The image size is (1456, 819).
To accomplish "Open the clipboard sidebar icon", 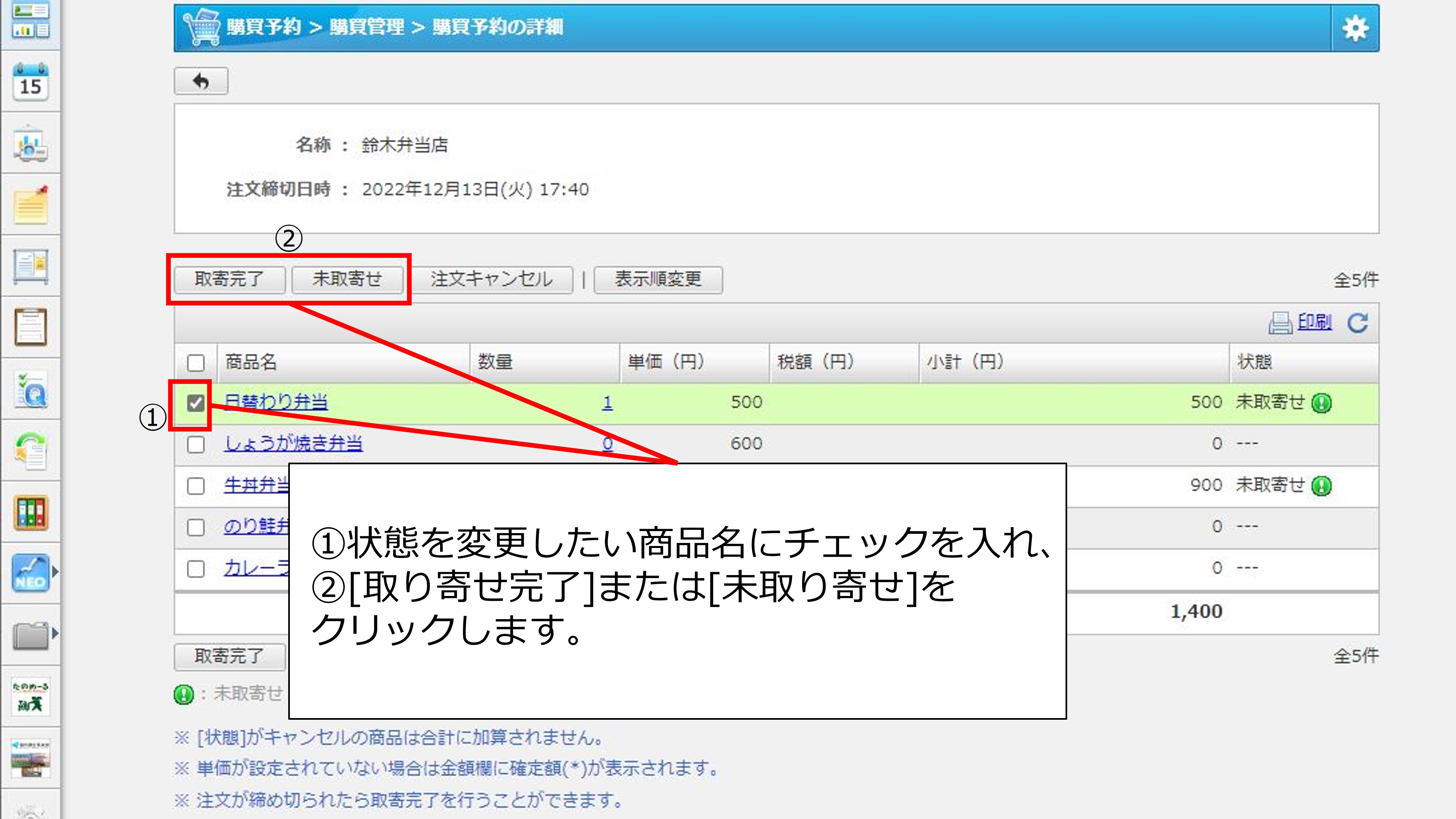I will pyautogui.click(x=30, y=327).
